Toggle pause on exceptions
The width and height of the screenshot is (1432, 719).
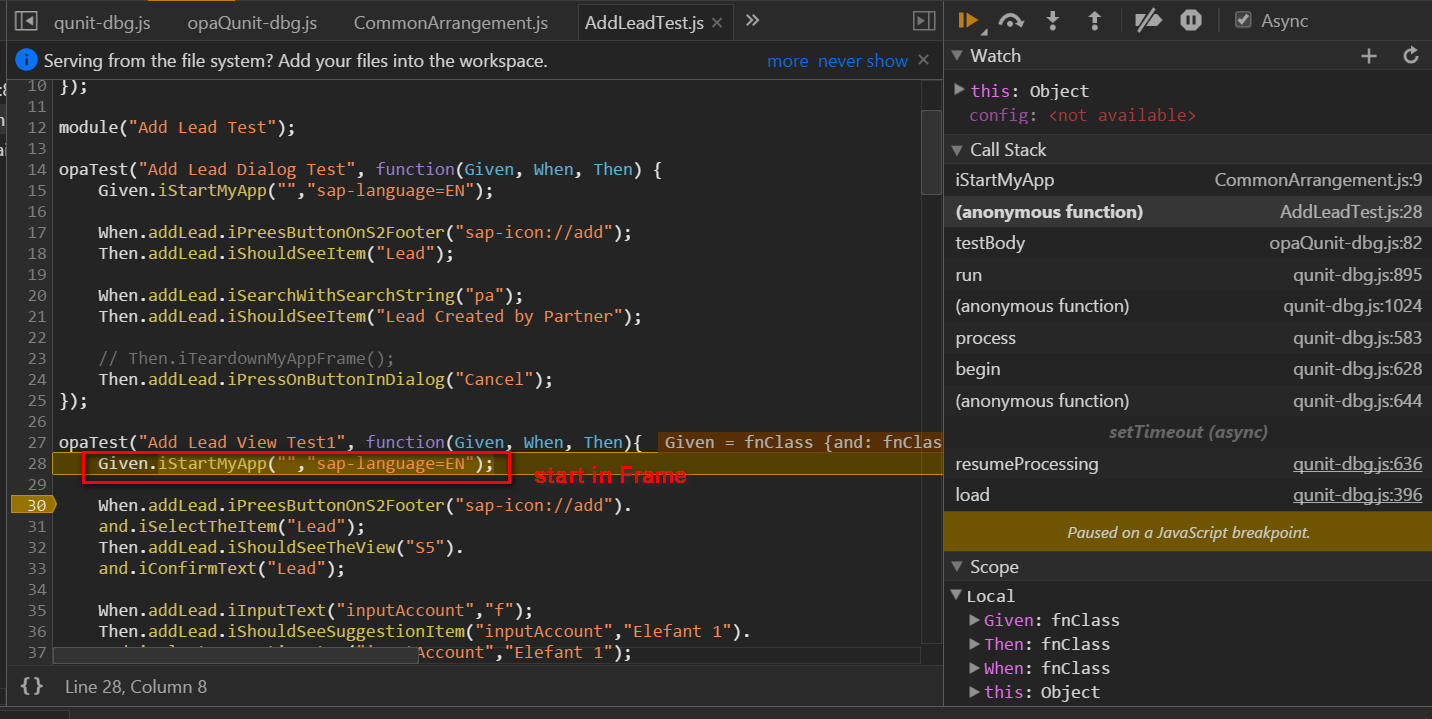1190,21
